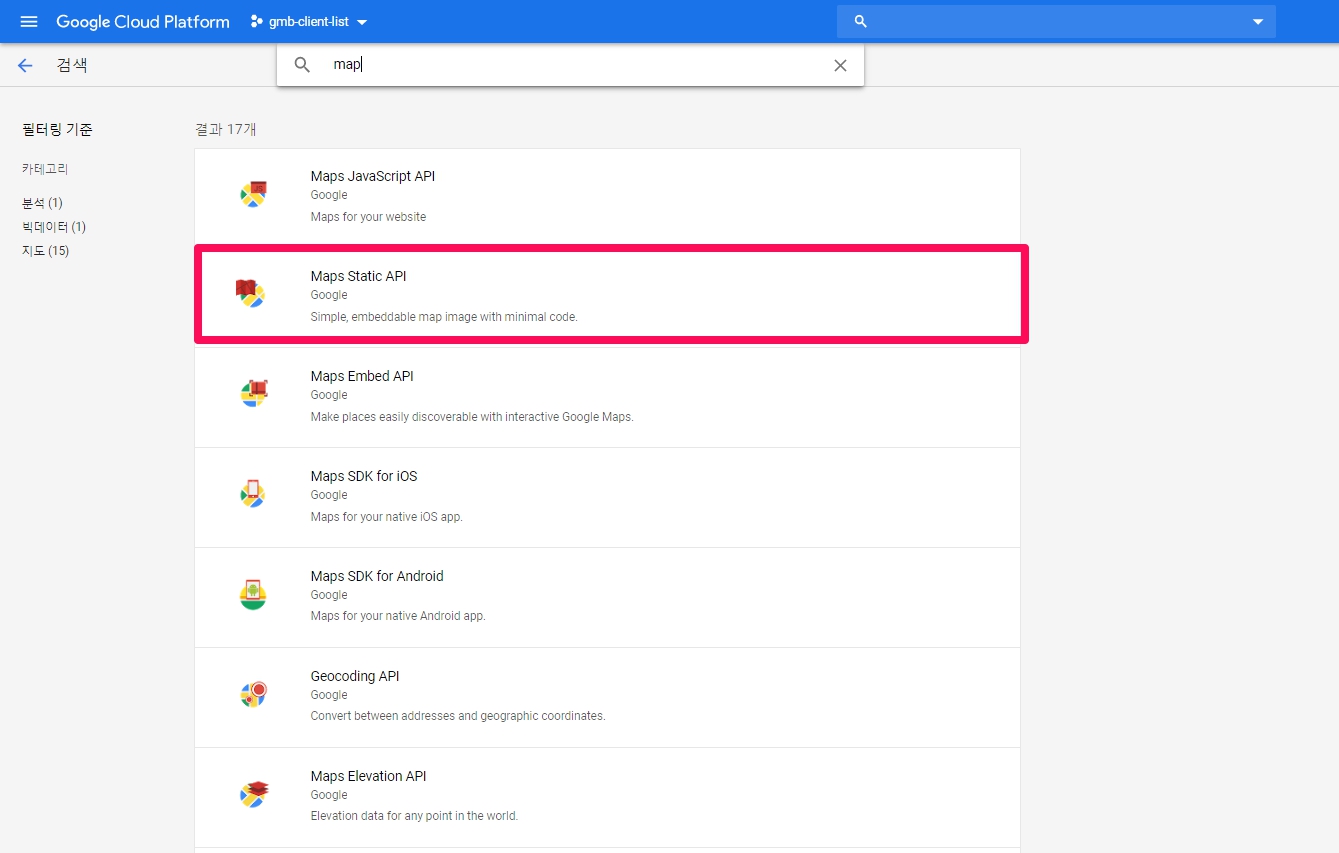
Task: Click the Maps SDK for Android icon
Action: 253,593
